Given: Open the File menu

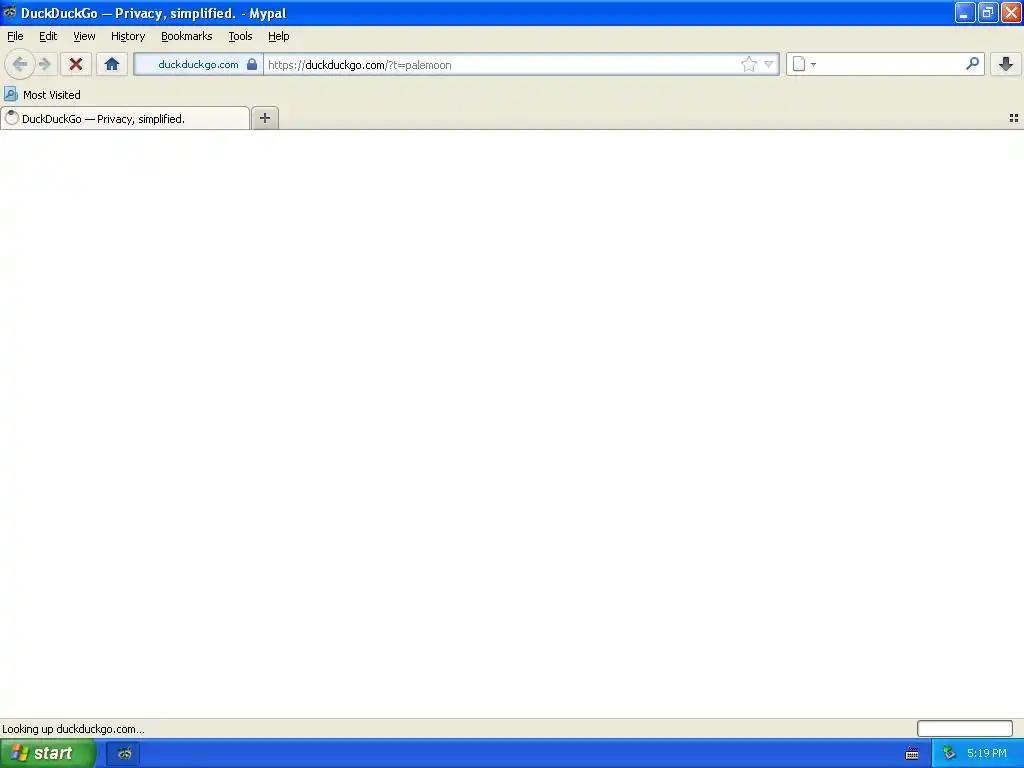Looking at the screenshot, I should pos(15,36).
